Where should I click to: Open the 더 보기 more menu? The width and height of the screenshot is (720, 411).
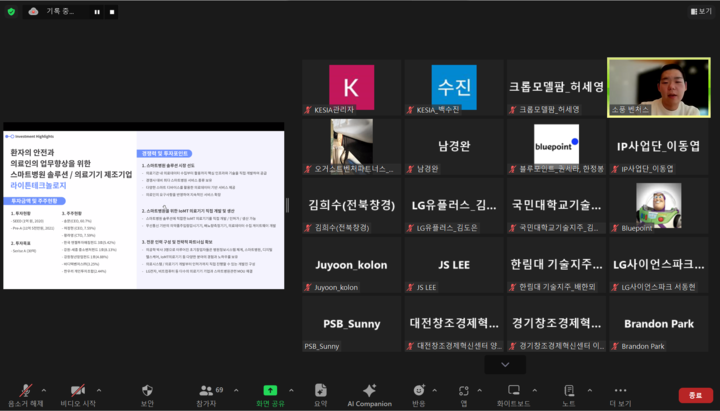pos(619,390)
